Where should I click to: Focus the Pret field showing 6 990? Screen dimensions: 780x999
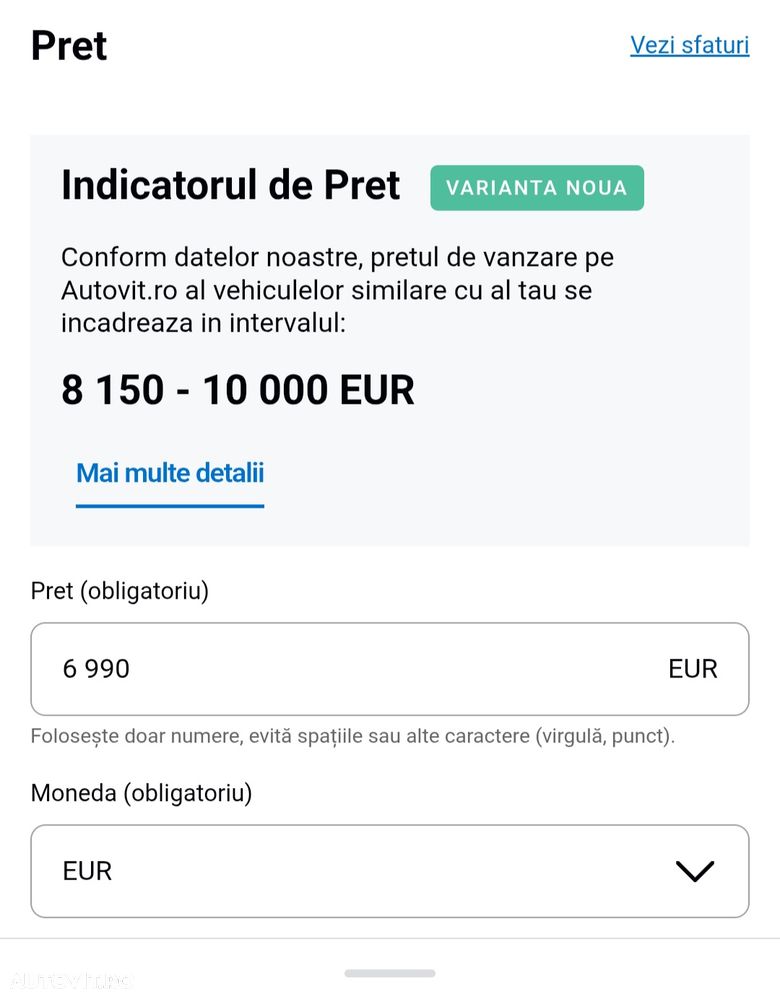390,669
